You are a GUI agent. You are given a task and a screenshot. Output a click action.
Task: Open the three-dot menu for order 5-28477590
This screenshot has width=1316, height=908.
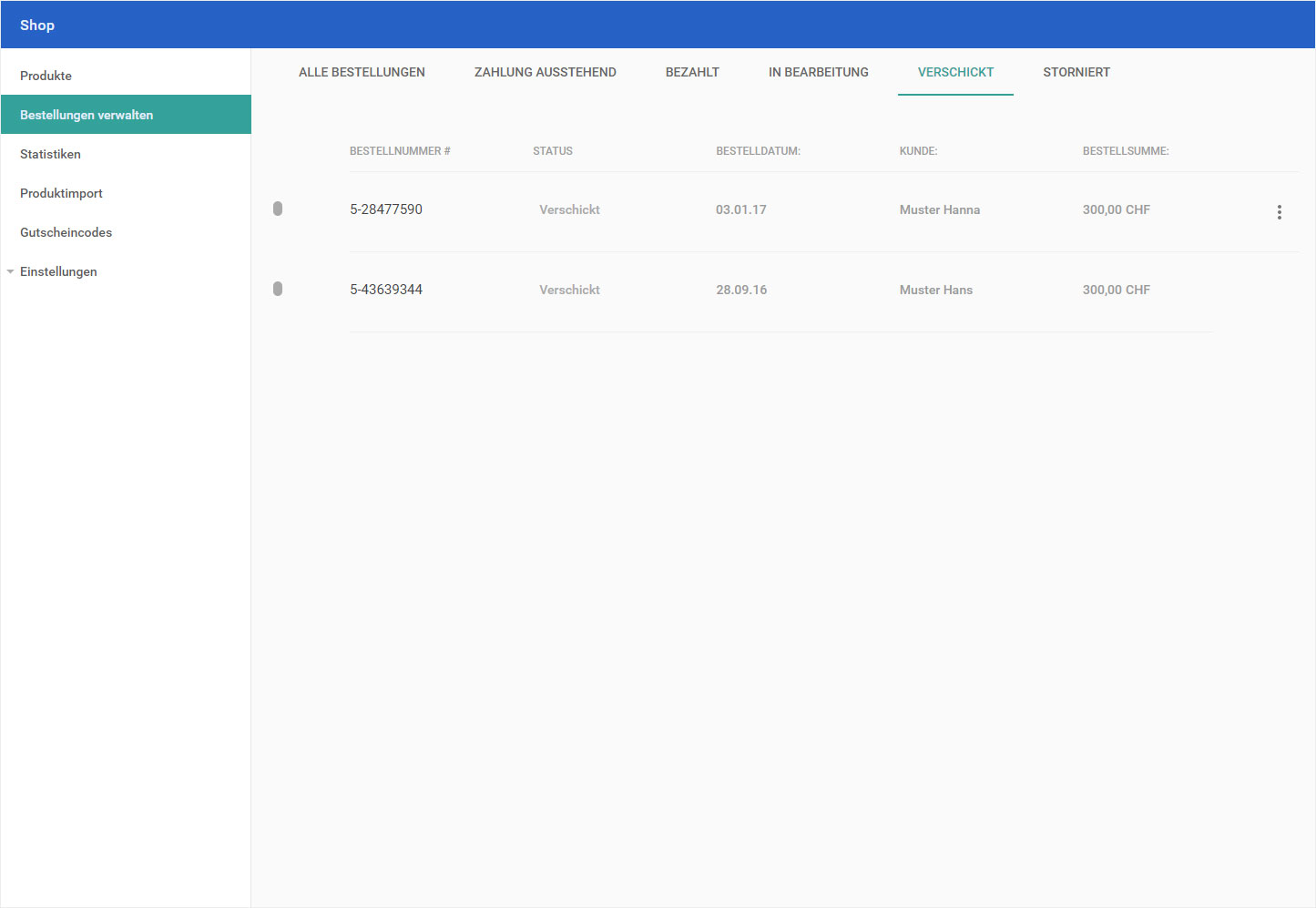tap(1279, 212)
